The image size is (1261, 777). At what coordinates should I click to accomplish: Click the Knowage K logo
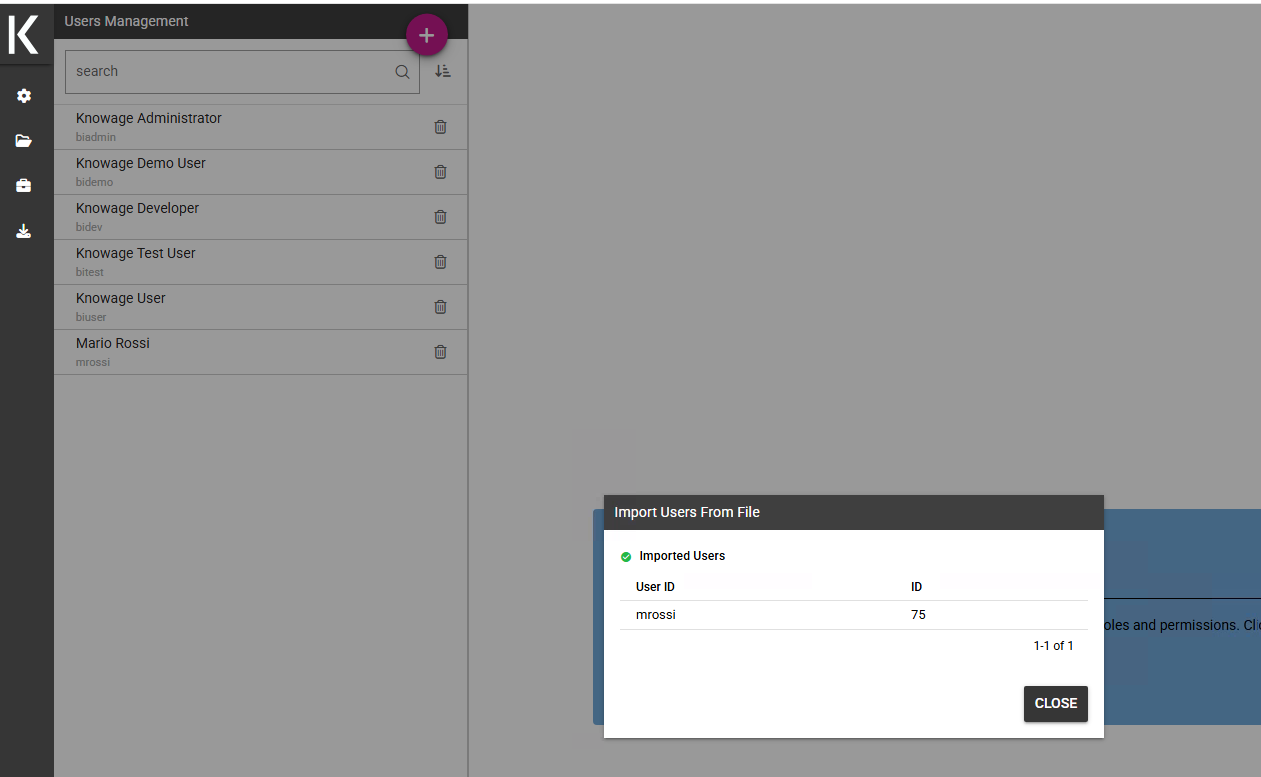23,34
